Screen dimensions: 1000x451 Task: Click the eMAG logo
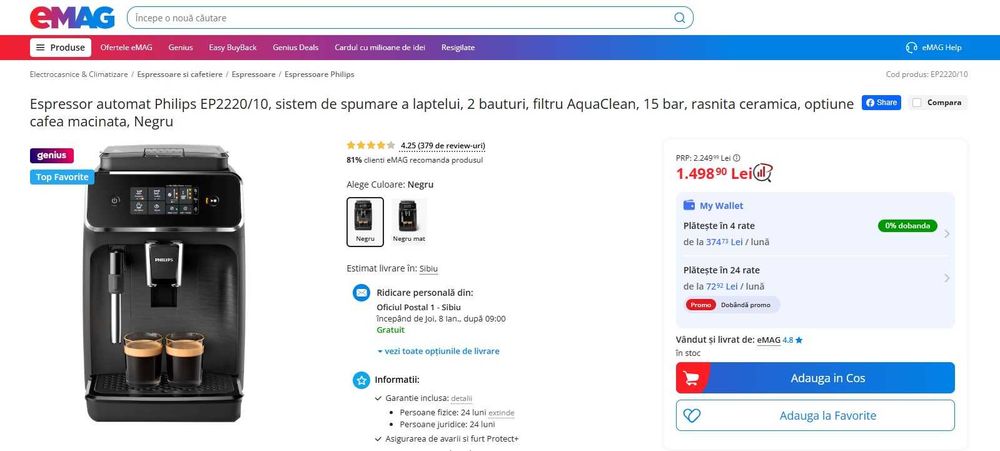point(72,17)
